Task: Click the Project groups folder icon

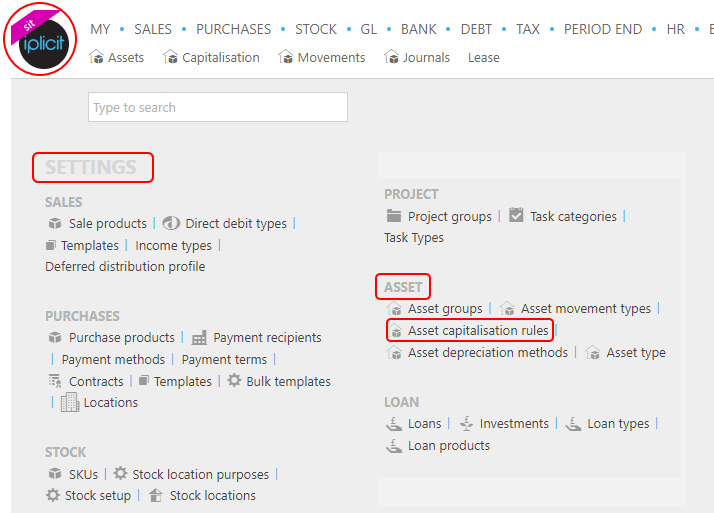Action: [393, 216]
